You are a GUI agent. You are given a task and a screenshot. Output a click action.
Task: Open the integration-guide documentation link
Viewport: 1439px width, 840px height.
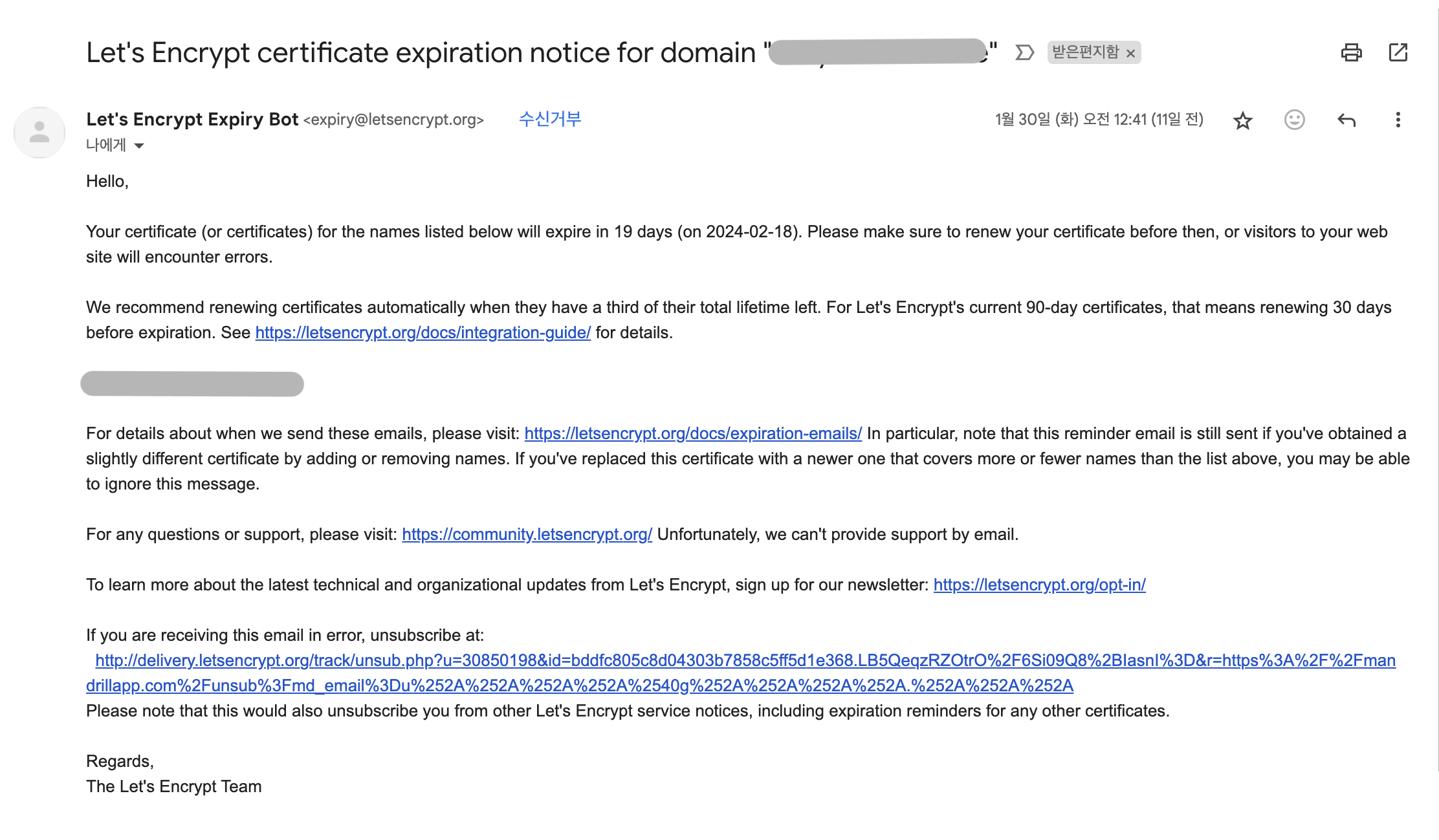[423, 332]
